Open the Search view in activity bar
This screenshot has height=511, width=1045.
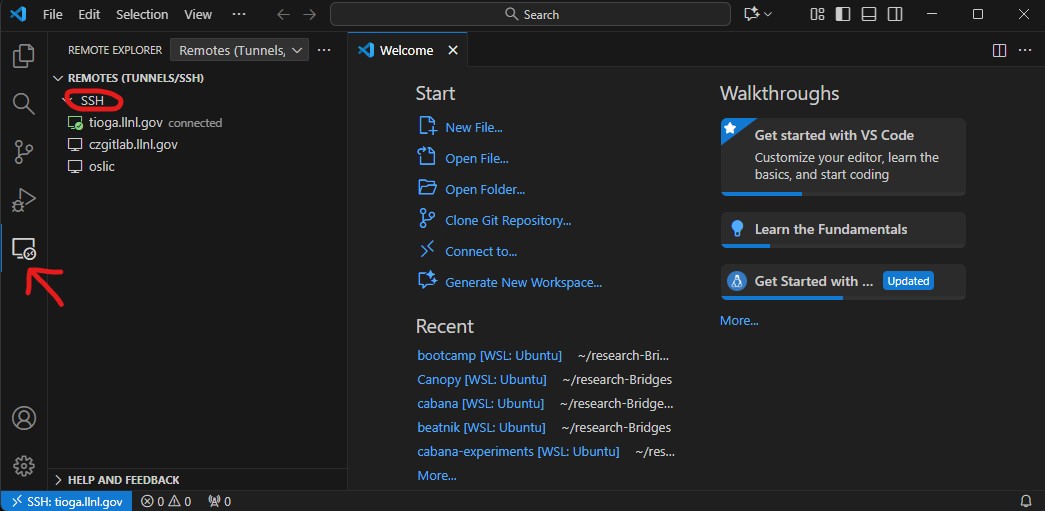[24, 104]
